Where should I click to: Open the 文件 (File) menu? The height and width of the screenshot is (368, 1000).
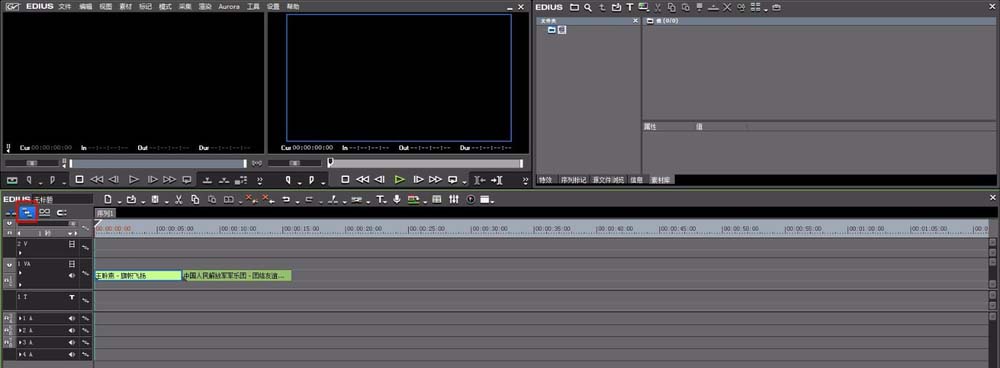(x=64, y=6)
